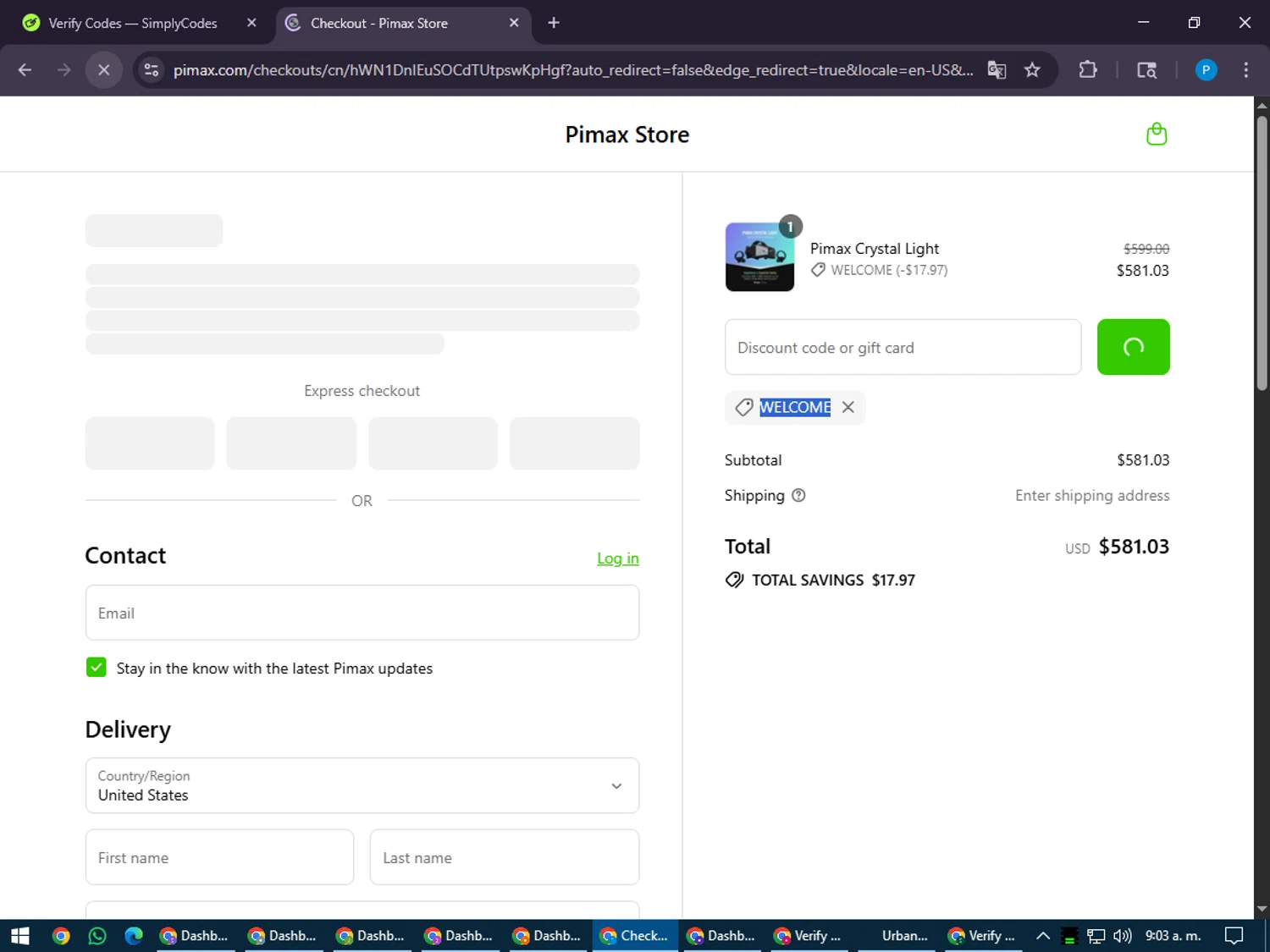
Task: Click the discount code or gift card field
Action: (x=903, y=347)
